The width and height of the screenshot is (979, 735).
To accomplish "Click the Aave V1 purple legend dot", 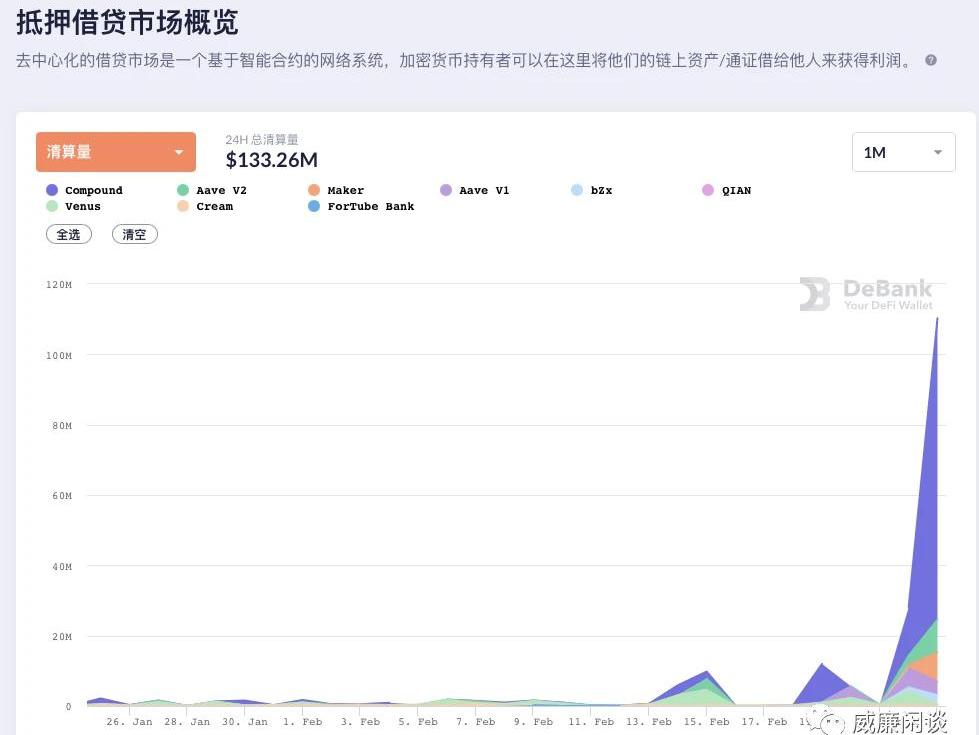I will pos(446,190).
